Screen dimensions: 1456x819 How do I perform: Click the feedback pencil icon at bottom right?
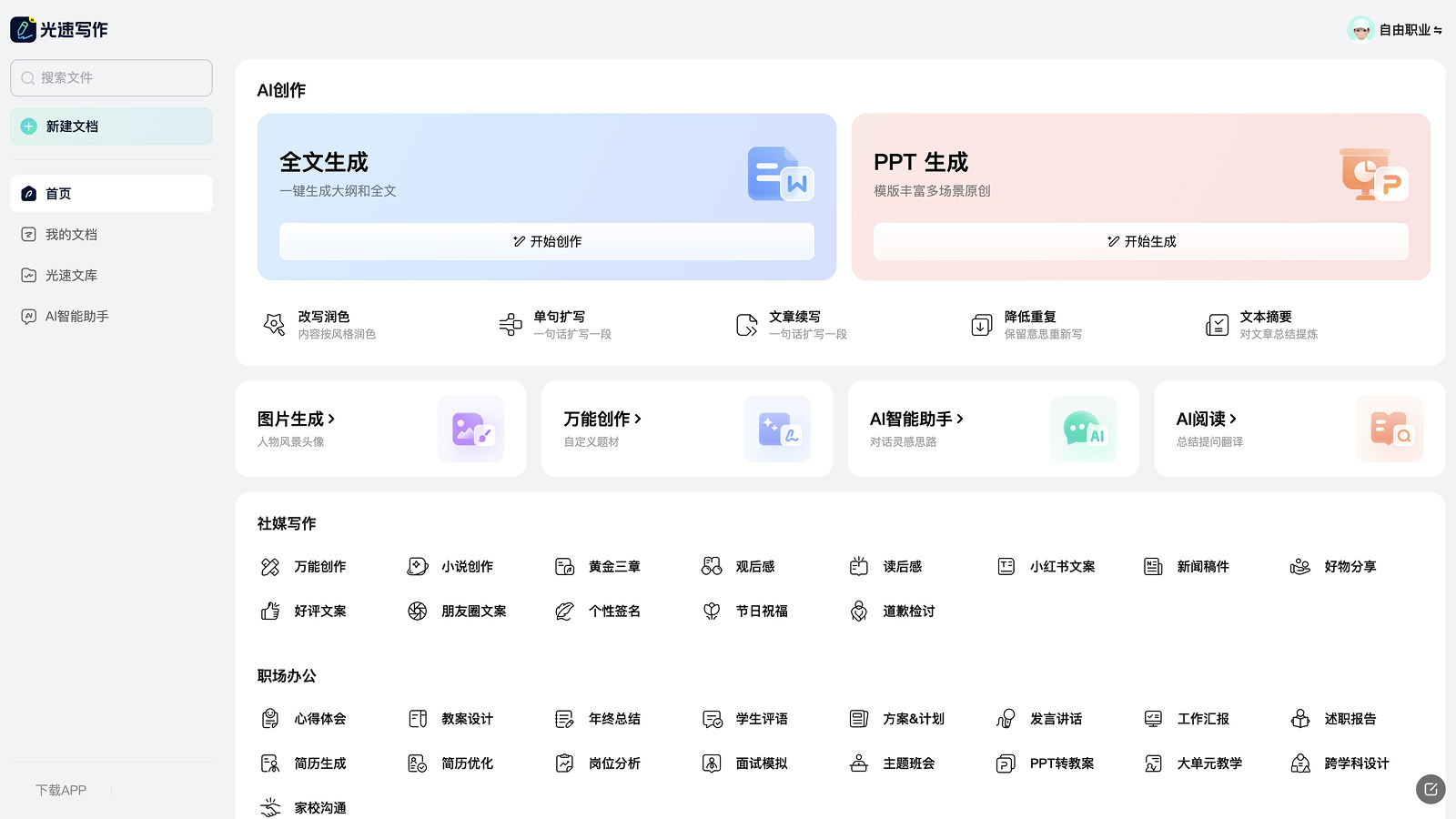(x=1431, y=790)
